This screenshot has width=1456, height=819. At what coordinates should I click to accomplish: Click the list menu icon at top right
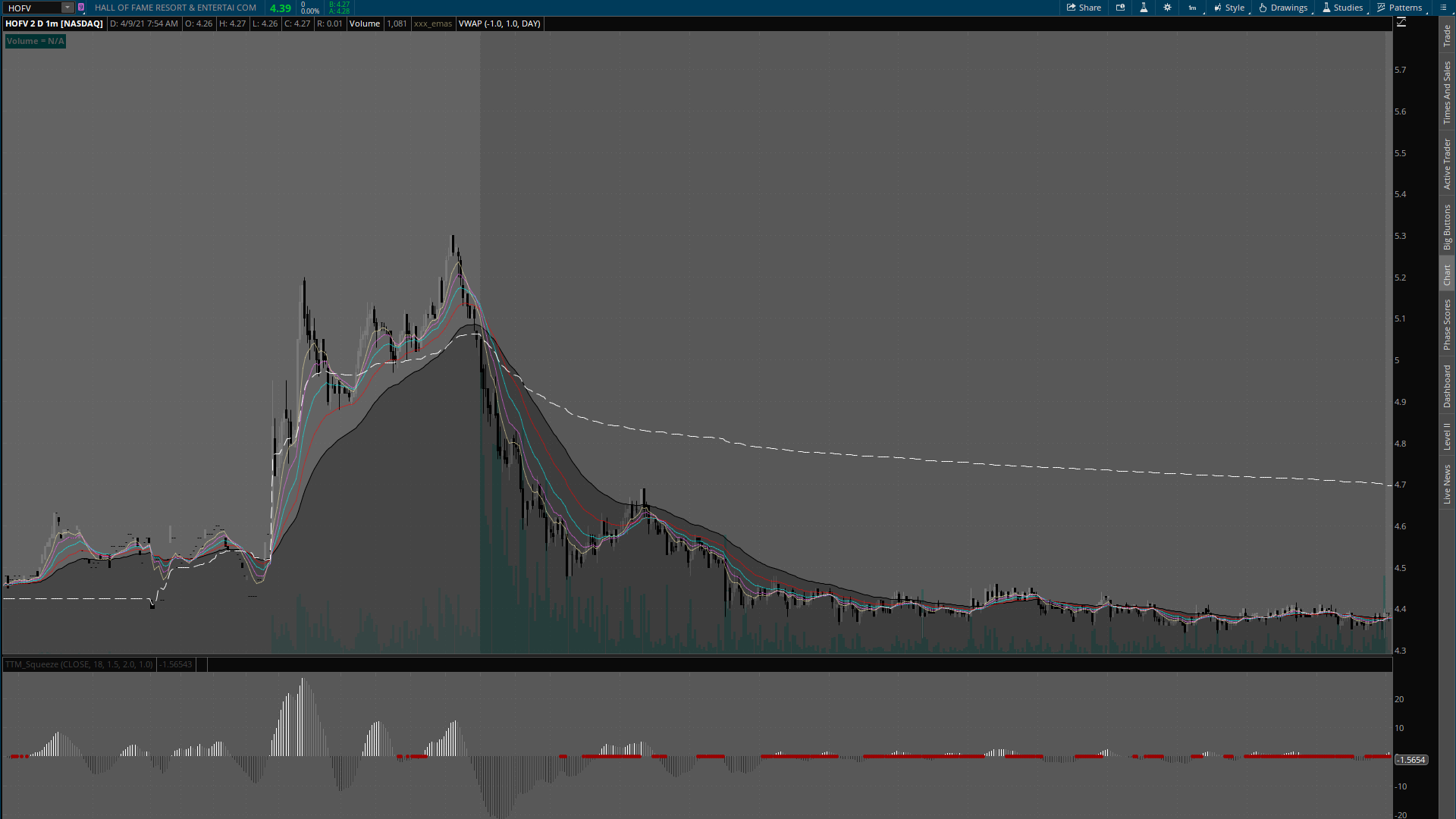click(1443, 8)
